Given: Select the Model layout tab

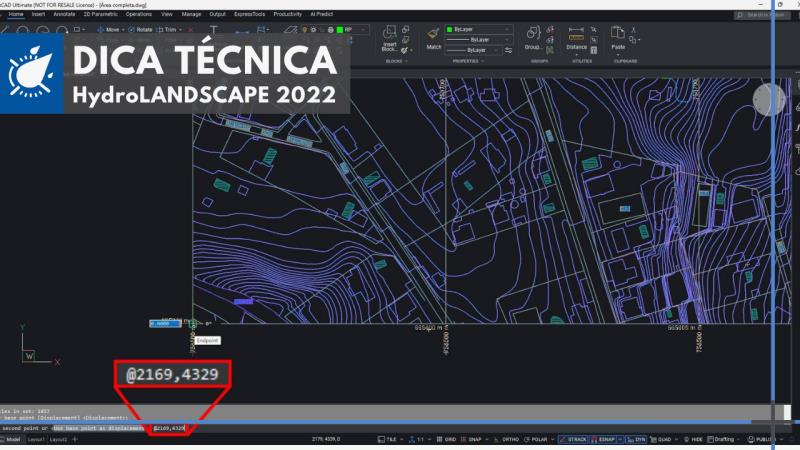Looking at the screenshot, I should 11,439.
